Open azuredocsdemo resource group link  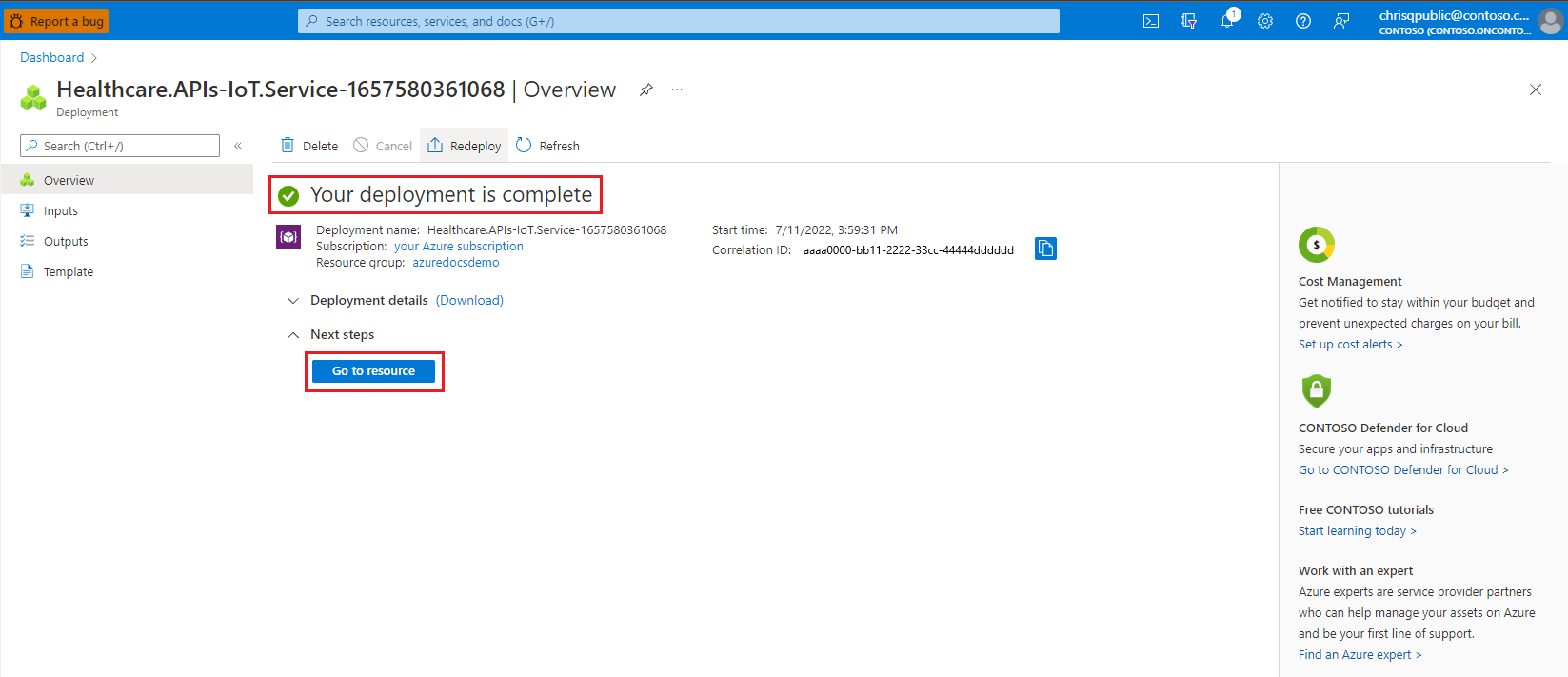tap(455, 262)
